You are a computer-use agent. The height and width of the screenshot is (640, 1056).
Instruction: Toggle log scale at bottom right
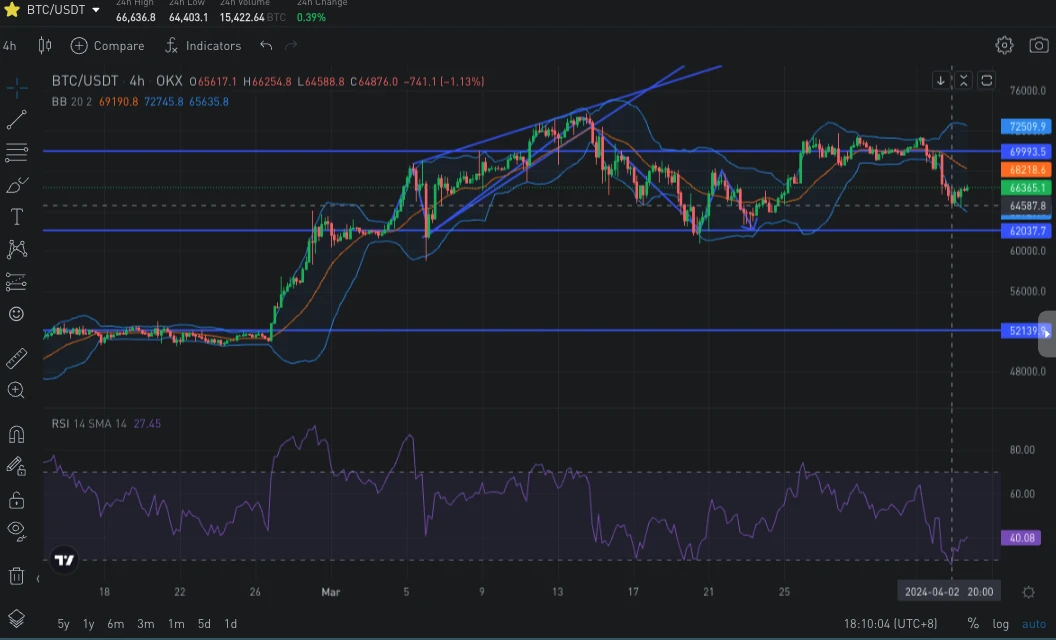coord(1001,624)
